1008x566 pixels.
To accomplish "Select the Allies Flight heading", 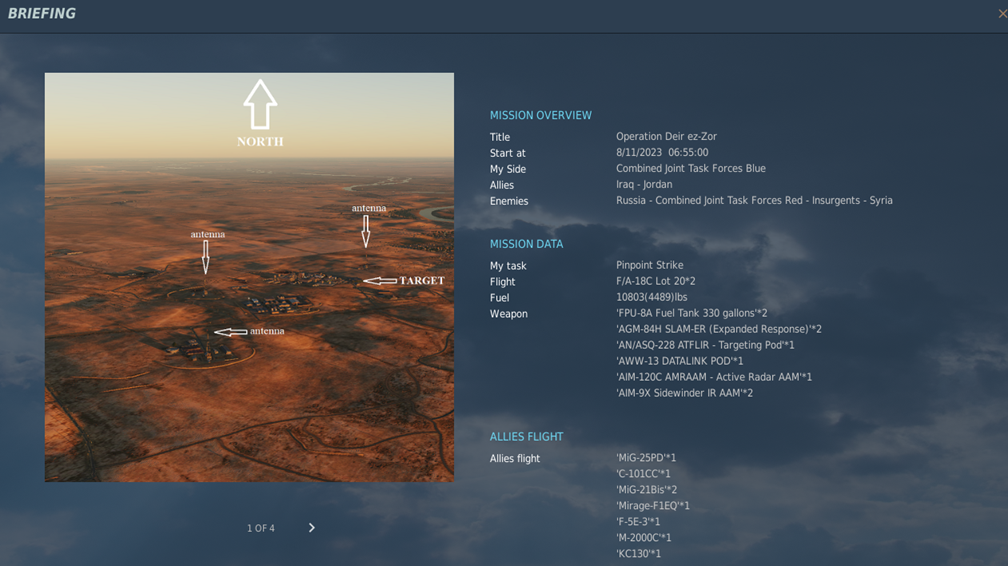I will (526, 437).
